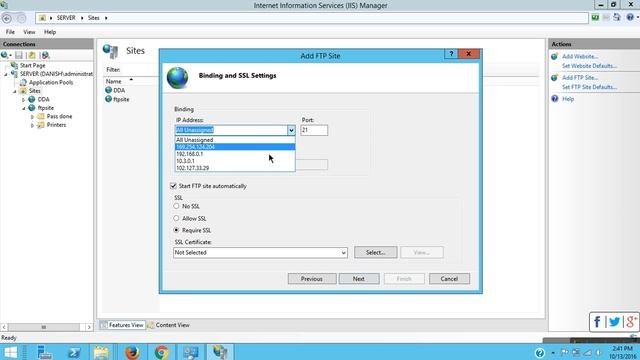
Task: Open PowerShell from the taskbar
Action: click(x=73, y=352)
